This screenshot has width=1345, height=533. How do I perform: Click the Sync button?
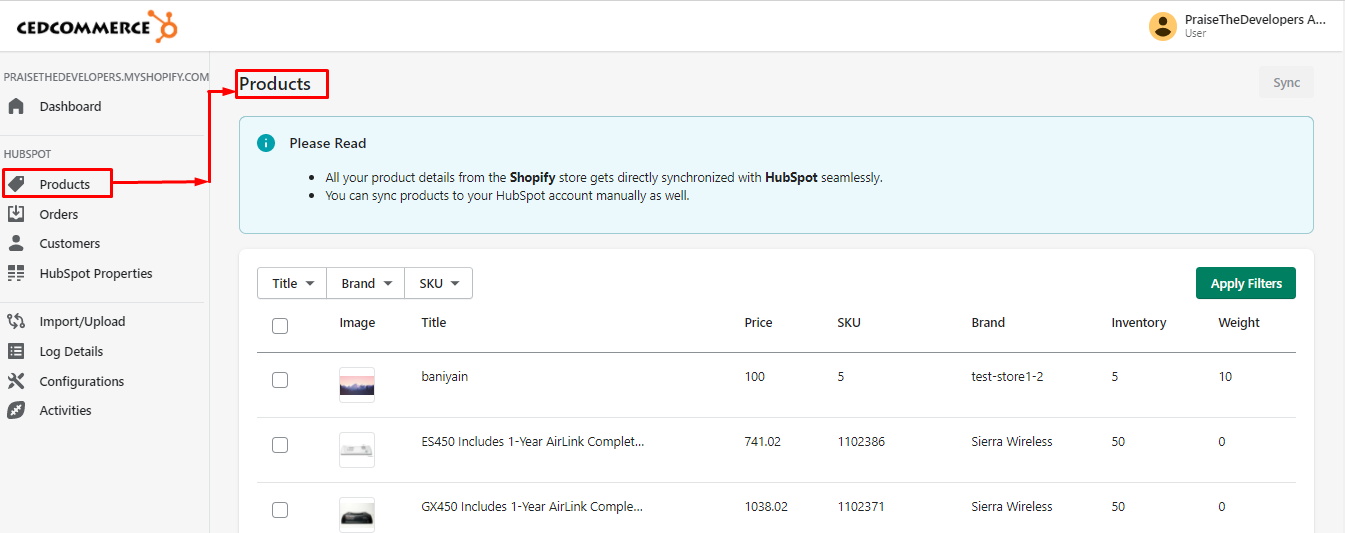click(1286, 83)
